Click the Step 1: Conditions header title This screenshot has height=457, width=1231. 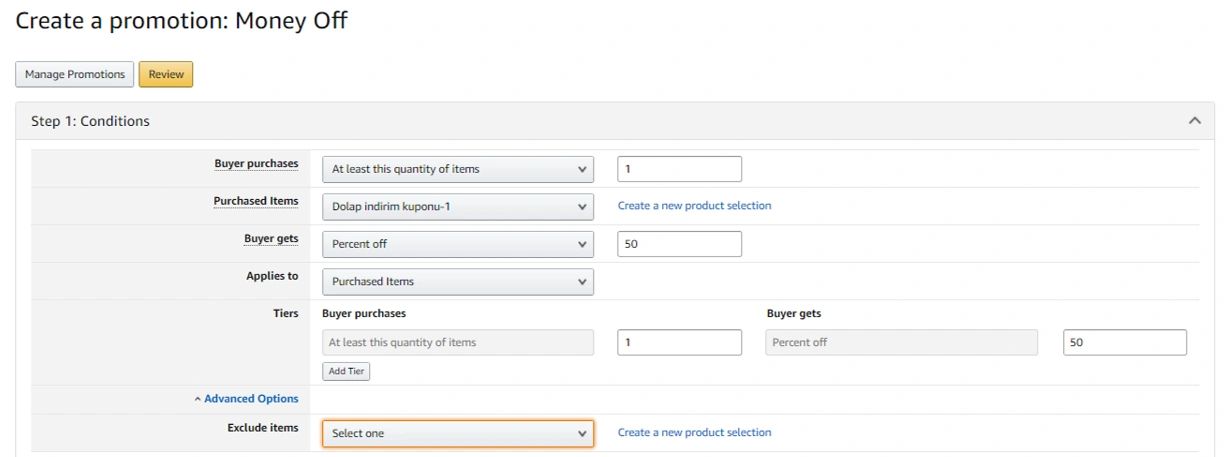(x=90, y=121)
